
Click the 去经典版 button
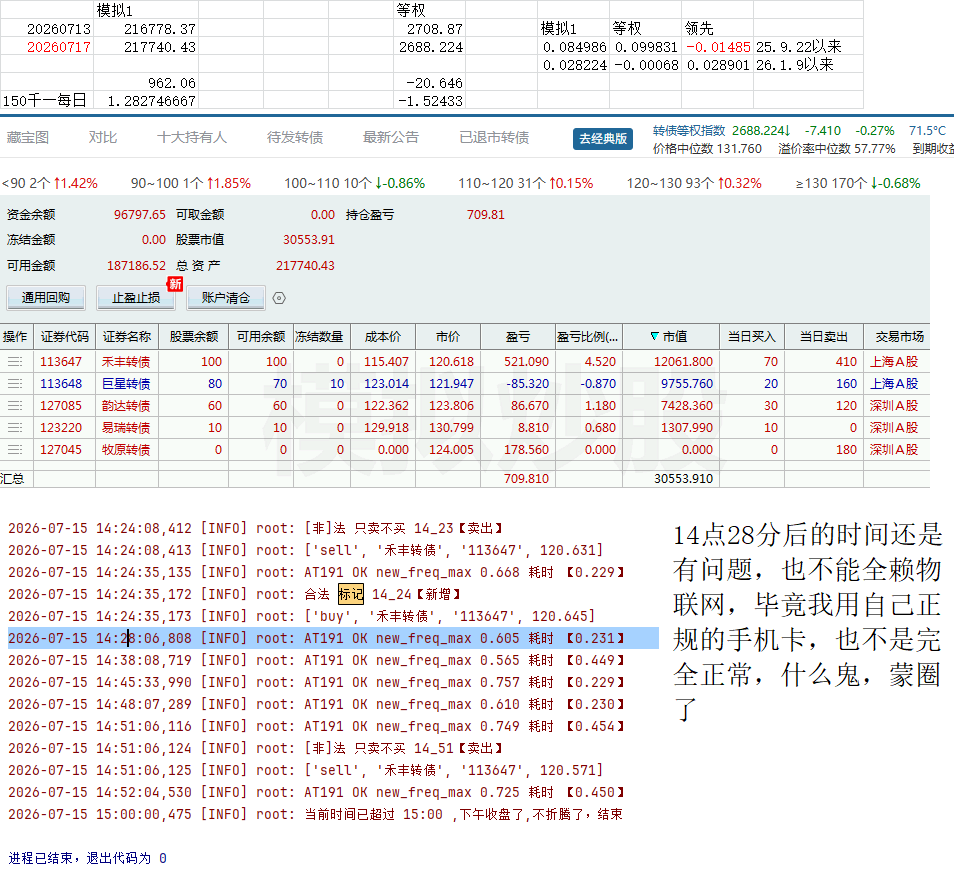pyautogui.click(x=603, y=139)
